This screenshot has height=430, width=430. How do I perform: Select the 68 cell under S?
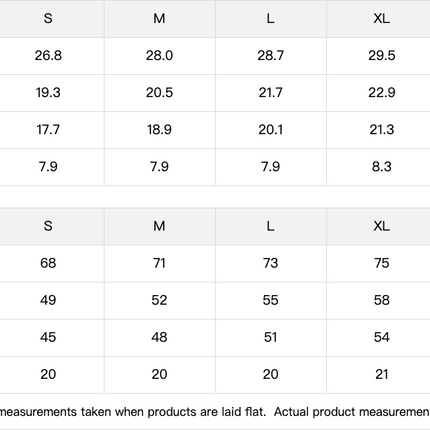pyautogui.click(x=48, y=263)
